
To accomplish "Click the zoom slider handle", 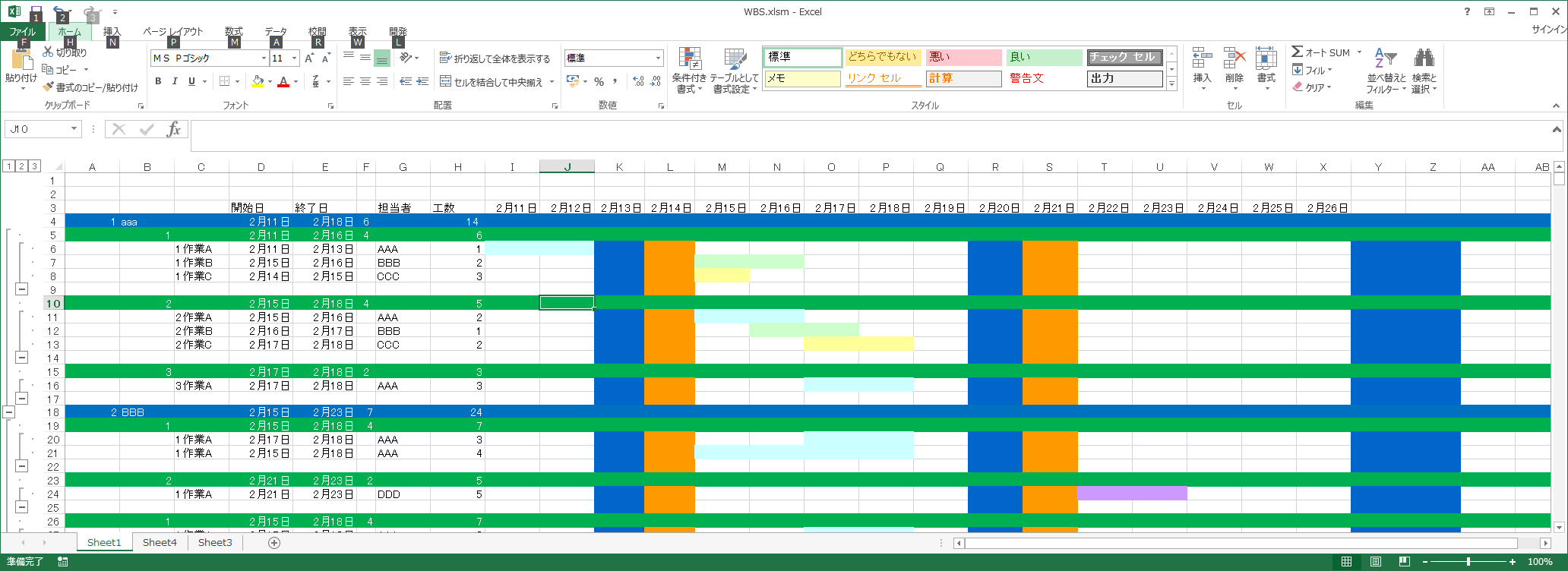I will pyautogui.click(x=1468, y=562).
